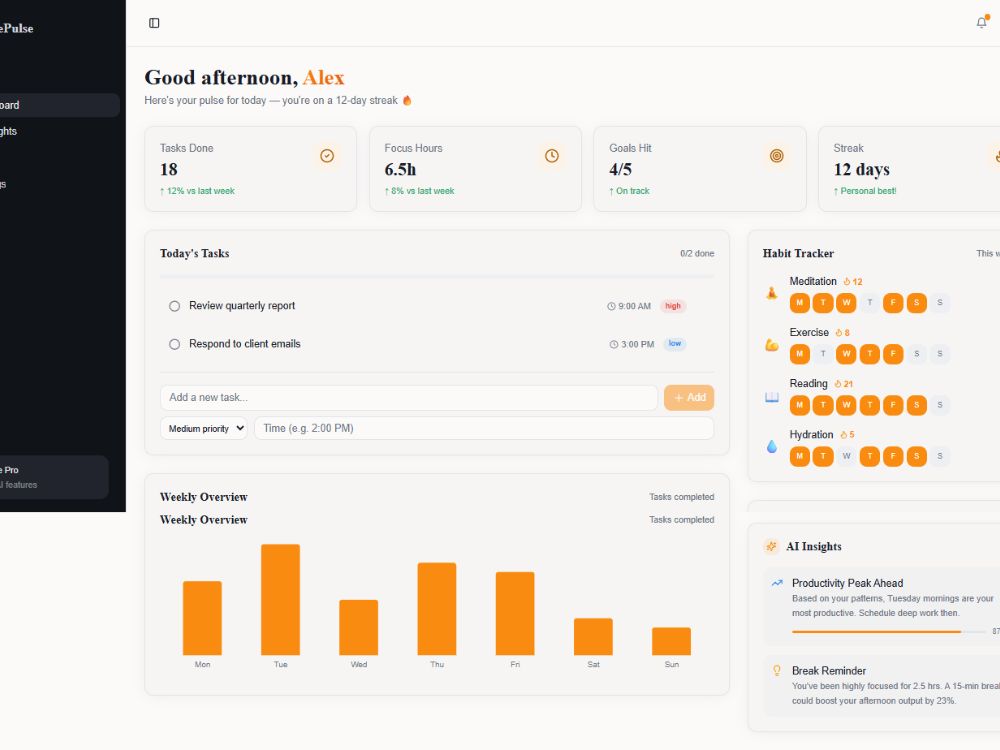
Task: Click the Monday bar in chart
Action: pos(202,618)
